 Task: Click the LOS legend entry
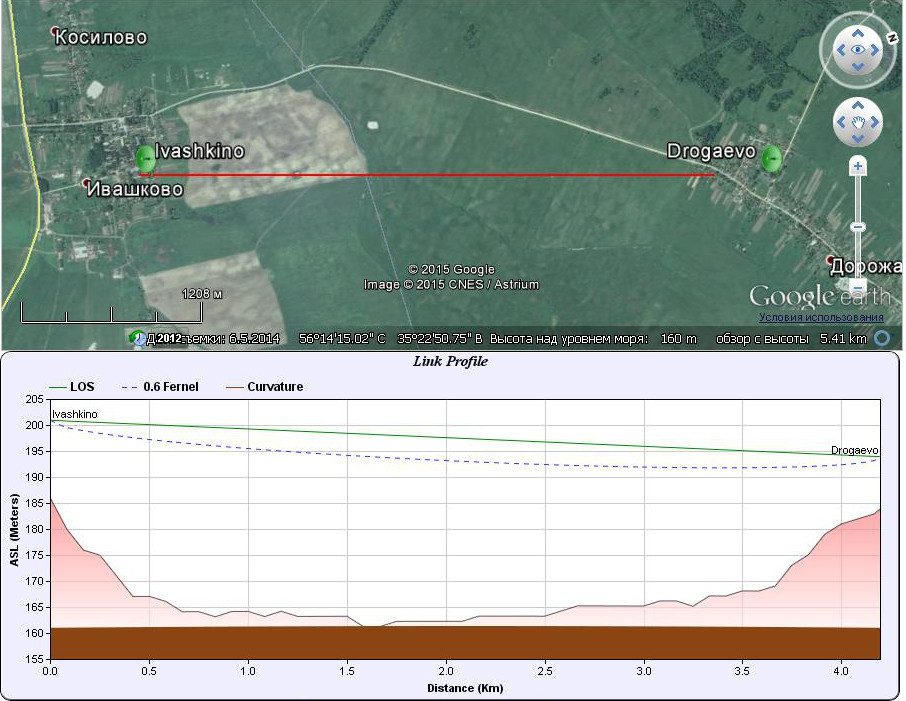tap(72, 387)
